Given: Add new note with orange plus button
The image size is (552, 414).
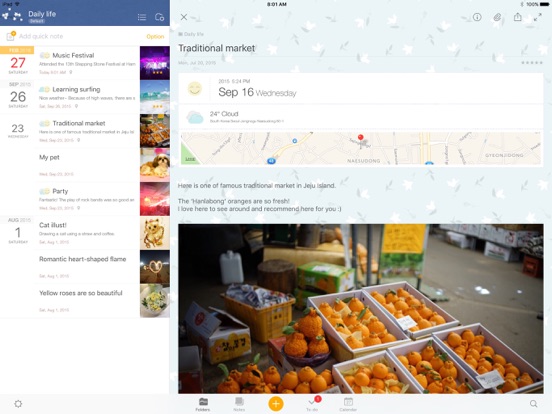Looking at the screenshot, I should (276, 403).
